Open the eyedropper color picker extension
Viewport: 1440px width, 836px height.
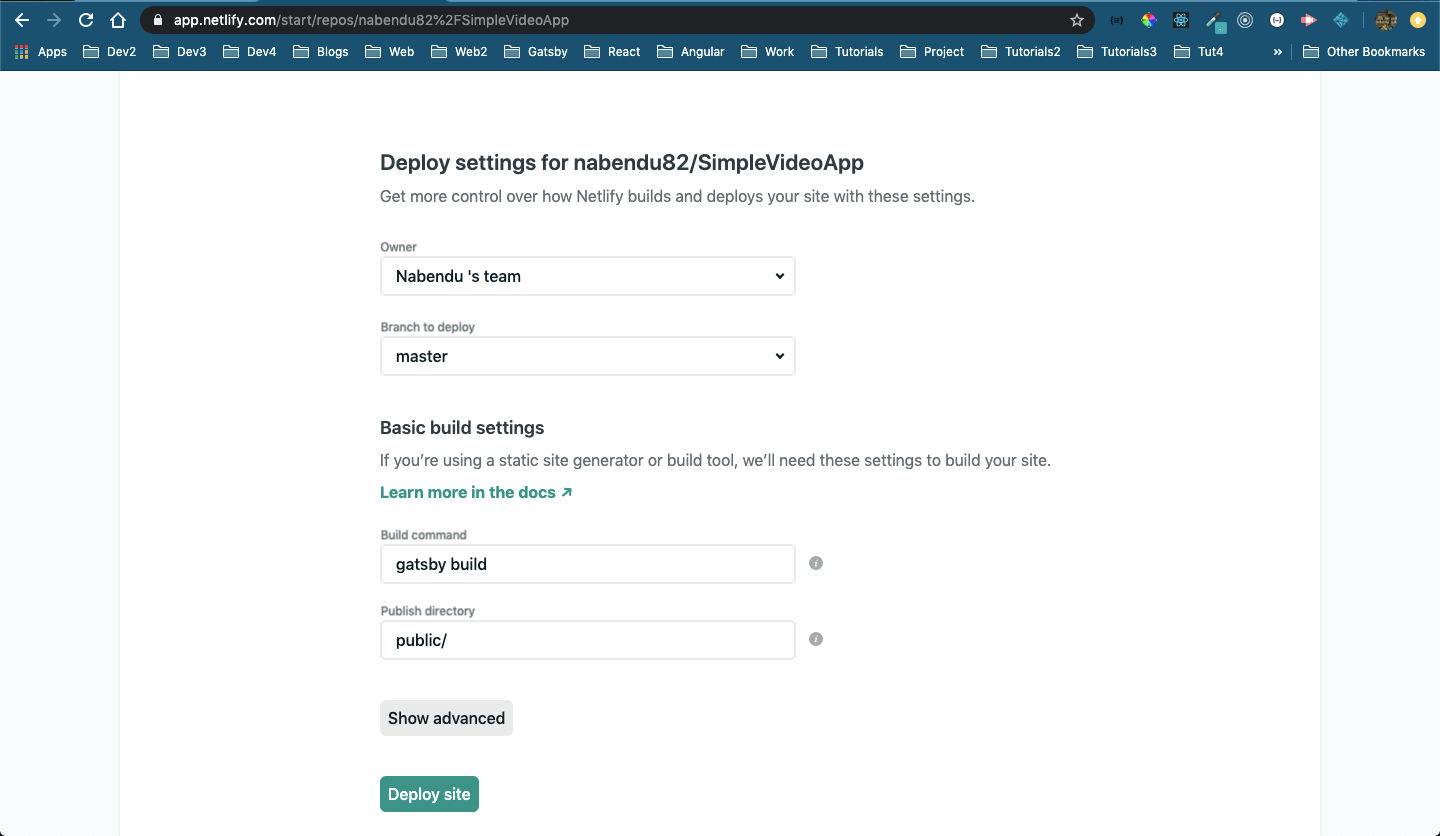click(1214, 21)
